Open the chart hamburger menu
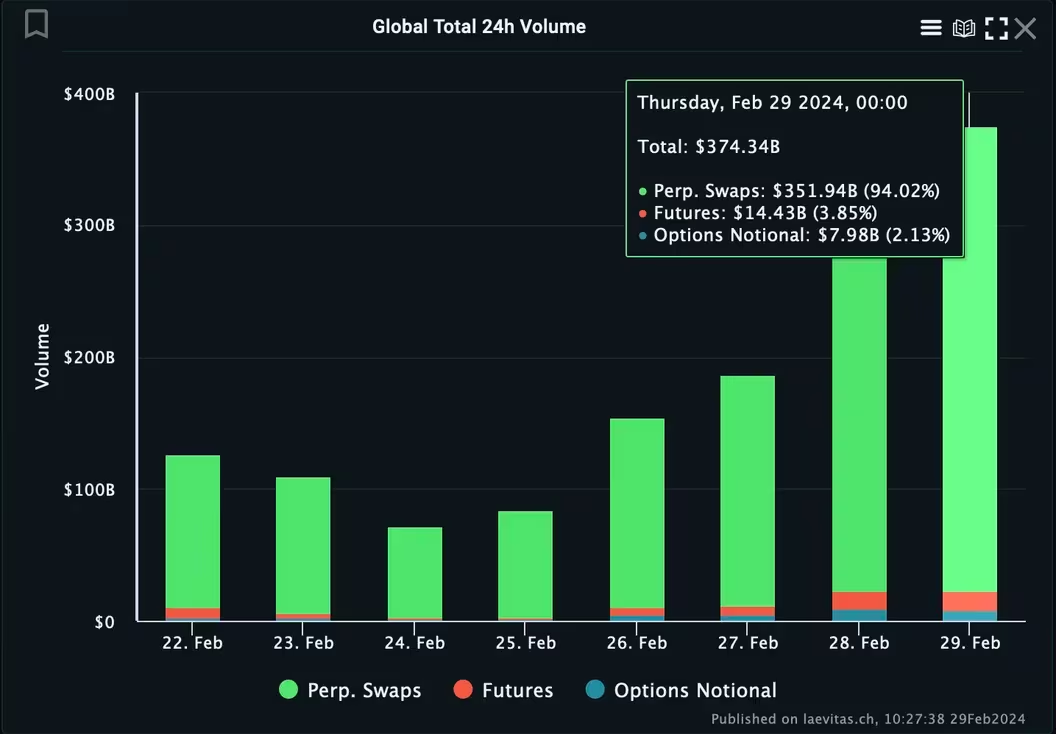The width and height of the screenshot is (1056, 734). click(x=931, y=28)
